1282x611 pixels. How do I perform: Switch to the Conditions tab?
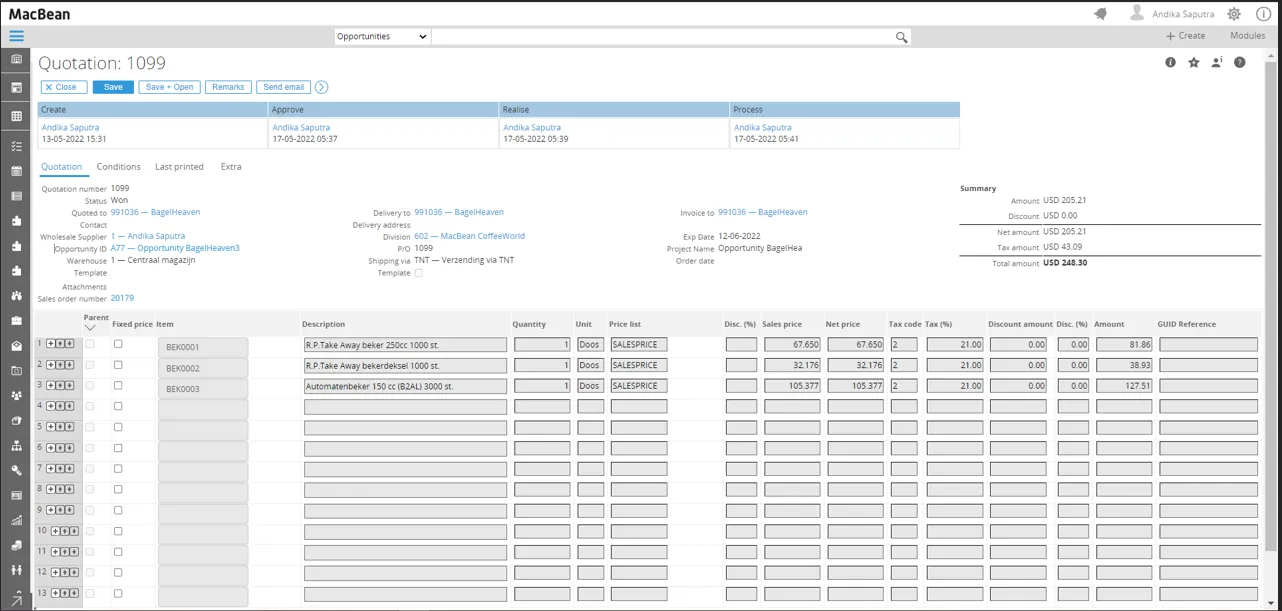[118, 167]
